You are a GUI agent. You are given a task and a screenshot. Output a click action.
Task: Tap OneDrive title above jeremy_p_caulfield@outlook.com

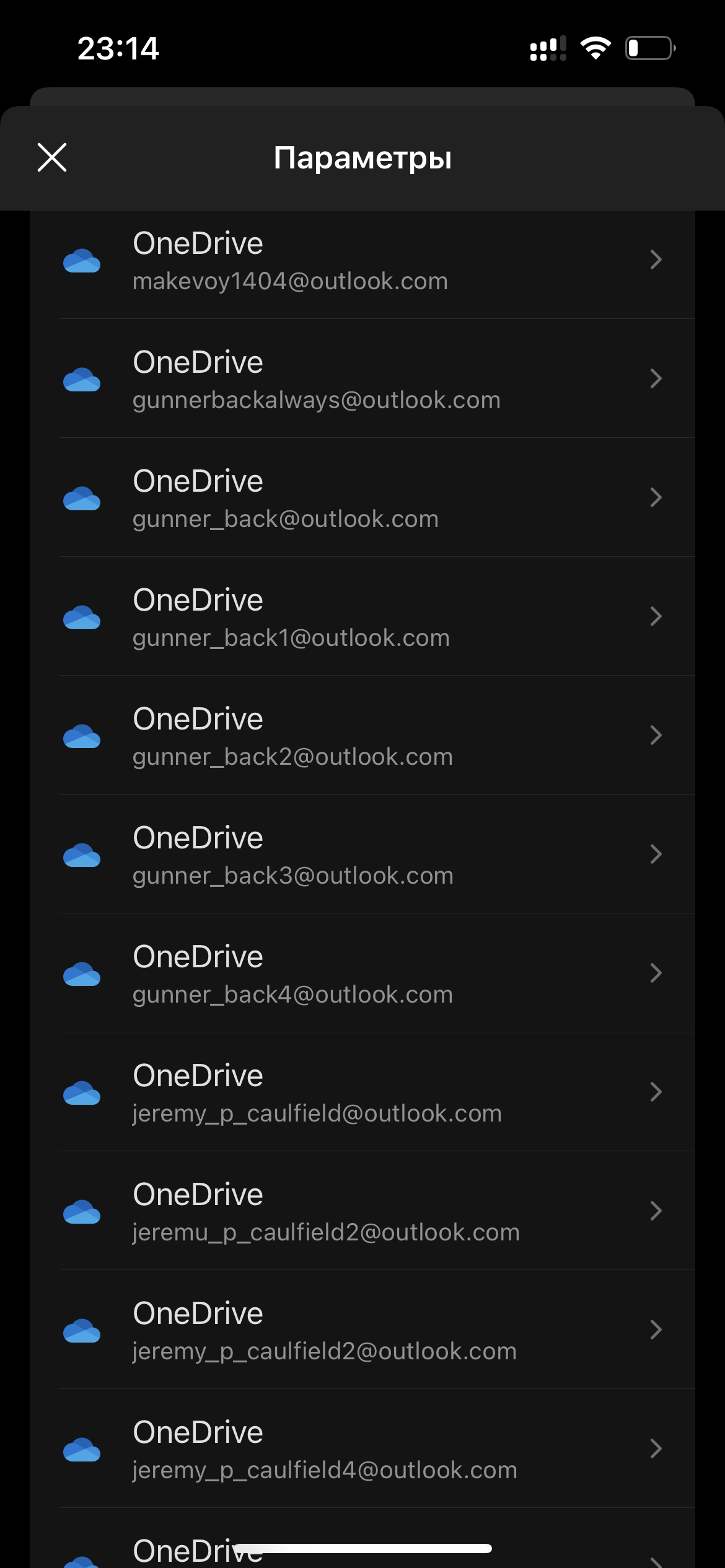click(198, 1076)
